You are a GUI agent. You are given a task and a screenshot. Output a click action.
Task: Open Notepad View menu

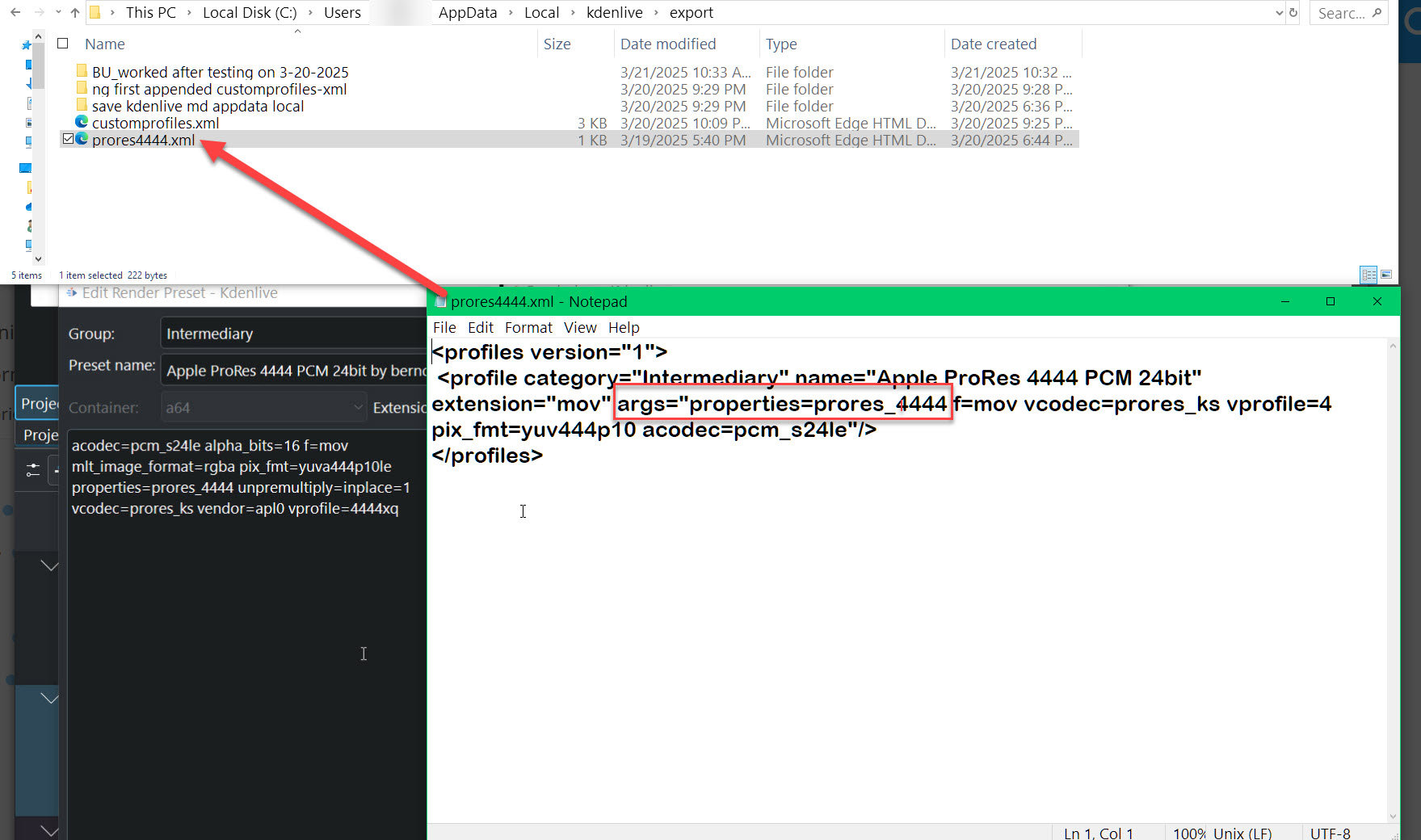tap(580, 327)
